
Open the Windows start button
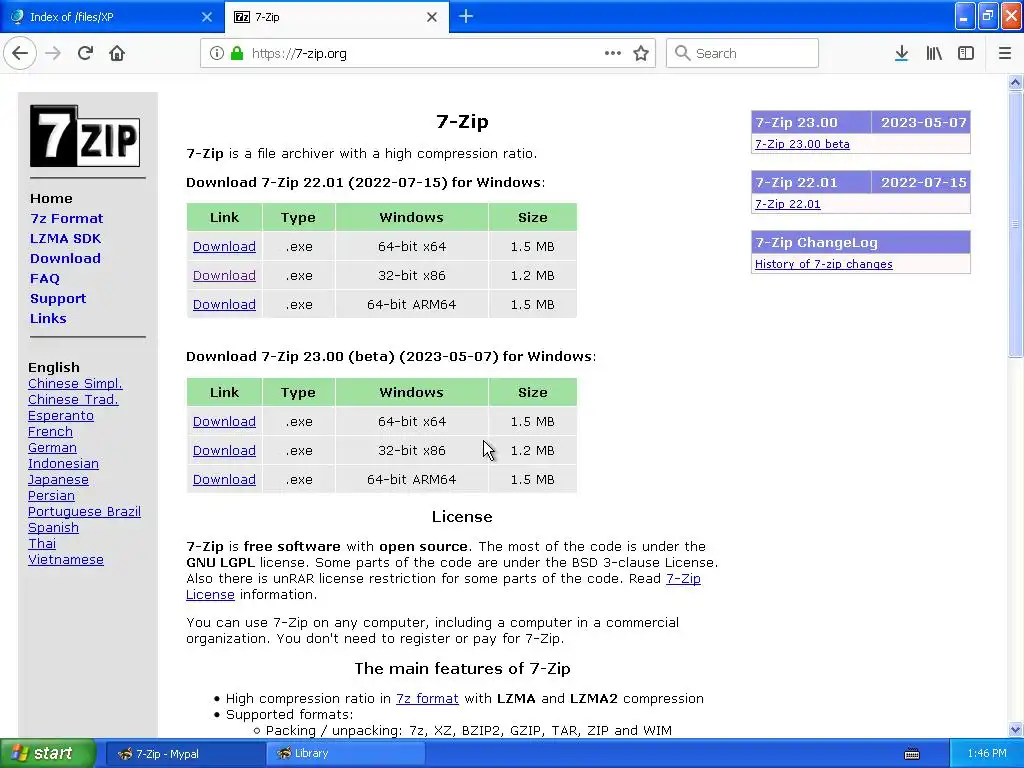click(x=47, y=754)
